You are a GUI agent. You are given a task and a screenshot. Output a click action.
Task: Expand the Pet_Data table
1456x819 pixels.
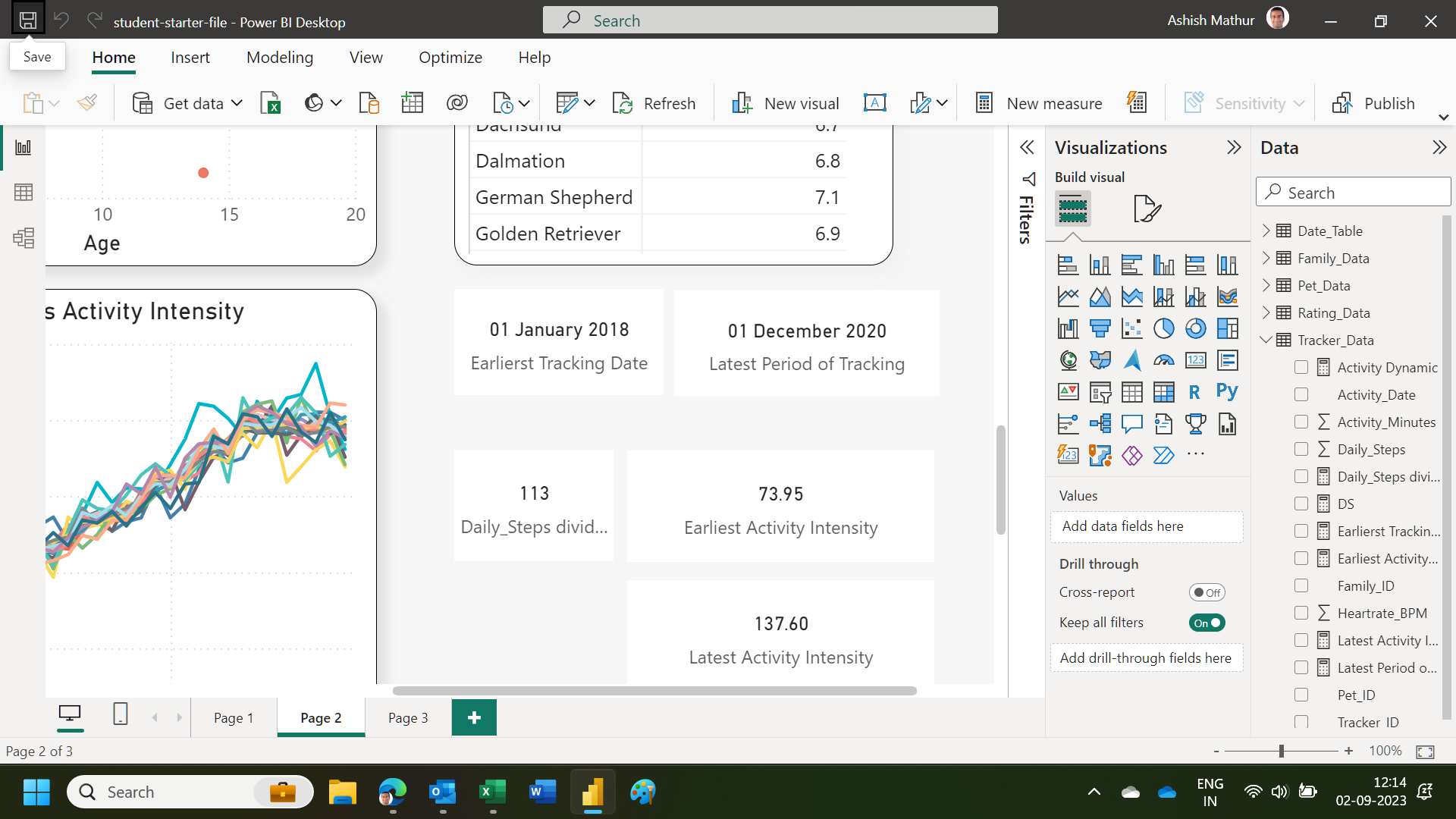(1266, 285)
